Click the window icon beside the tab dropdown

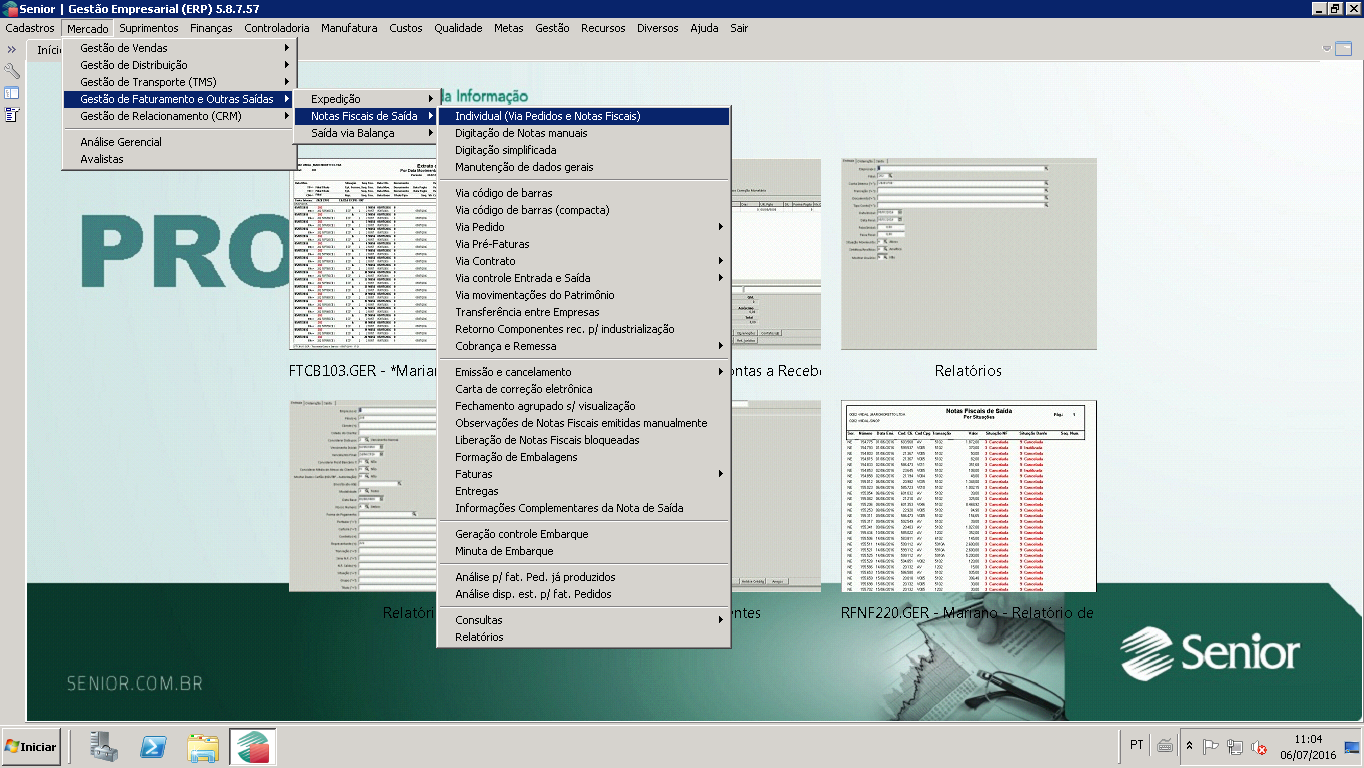tap(1343, 47)
